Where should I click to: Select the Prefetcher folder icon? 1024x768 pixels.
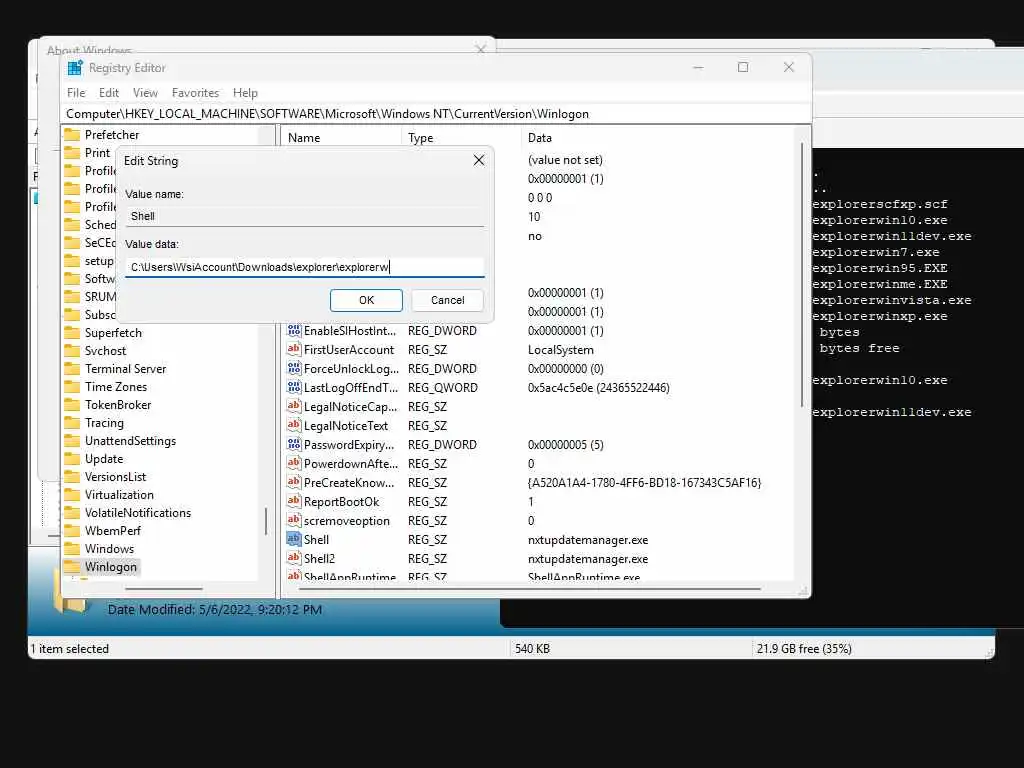(x=72, y=135)
